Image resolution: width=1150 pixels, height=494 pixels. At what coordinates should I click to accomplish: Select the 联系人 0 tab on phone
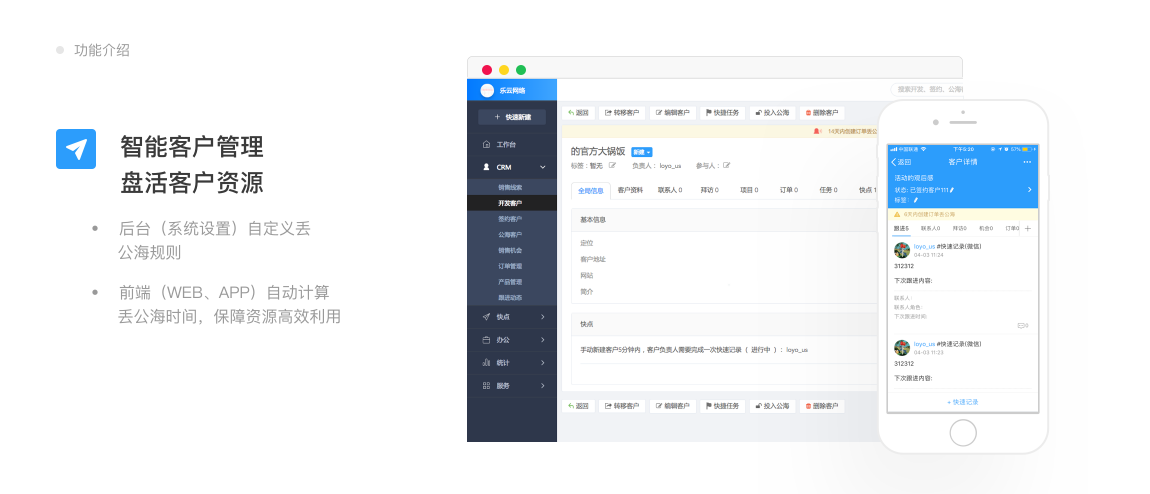(931, 229)
